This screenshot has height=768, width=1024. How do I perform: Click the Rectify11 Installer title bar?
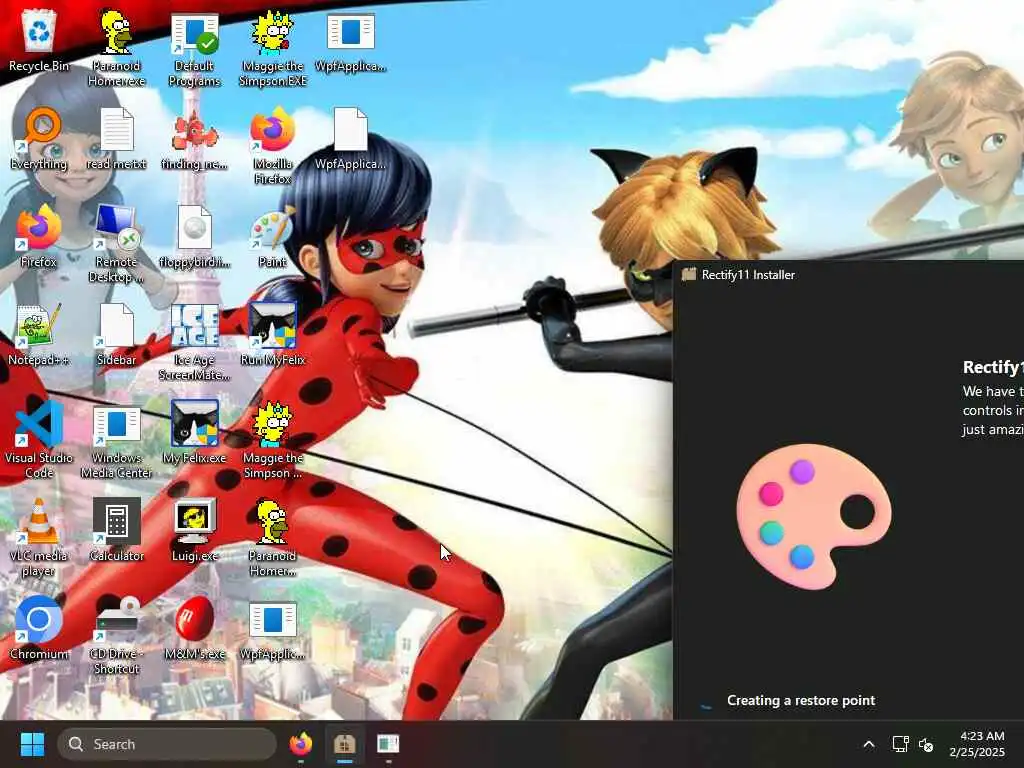(848, 274)
